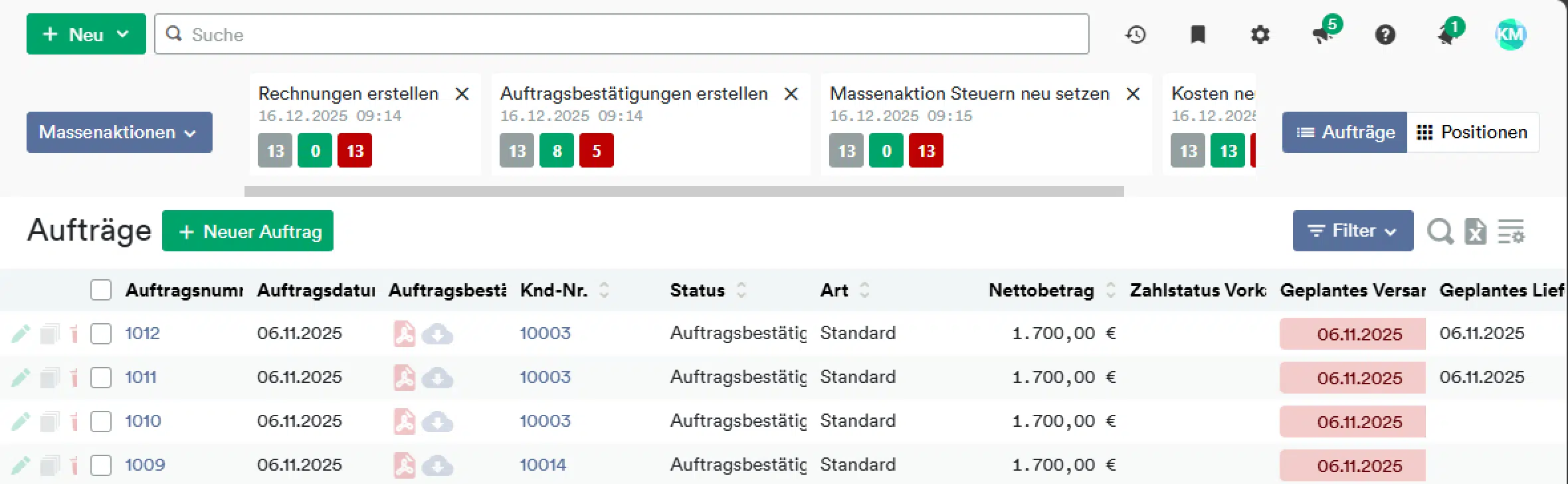1568x484 pixels.
Task: Select the Aufträge view tab
Action: pyautogui.click(x=1345, y=132)
